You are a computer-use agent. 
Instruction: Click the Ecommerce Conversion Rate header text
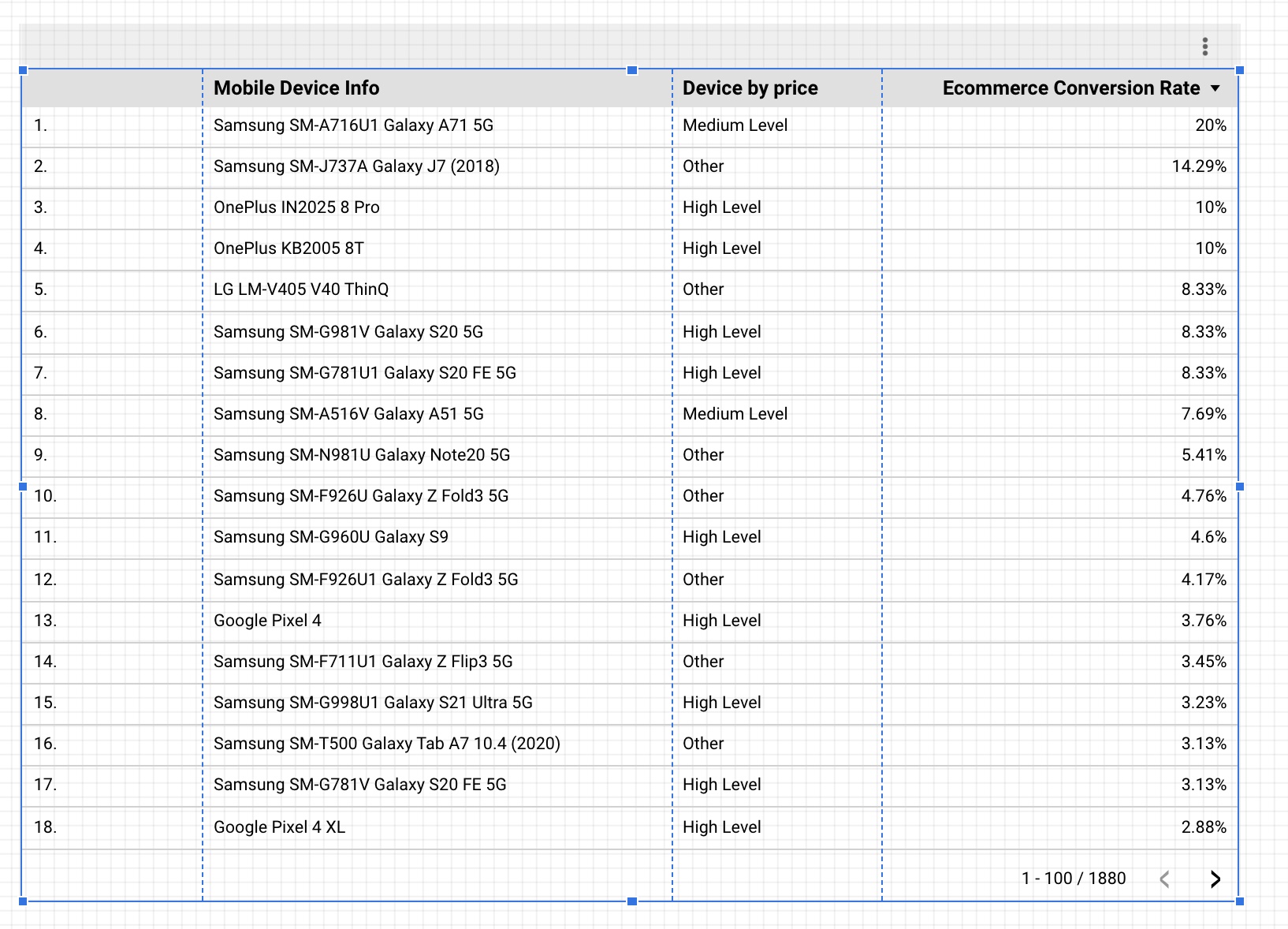pos(1071,88)
